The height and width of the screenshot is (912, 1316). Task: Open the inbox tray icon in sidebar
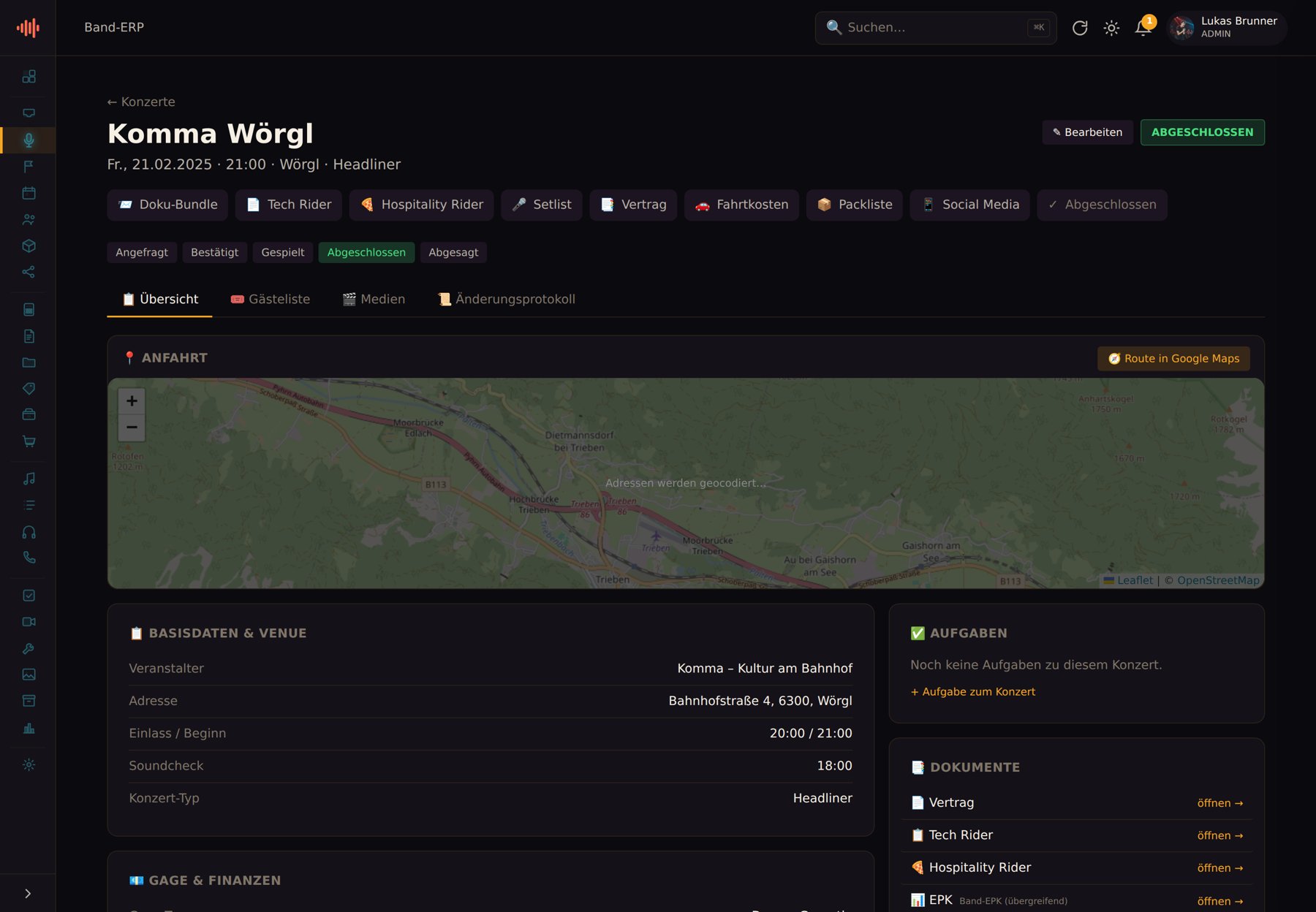tap(29, 113)
